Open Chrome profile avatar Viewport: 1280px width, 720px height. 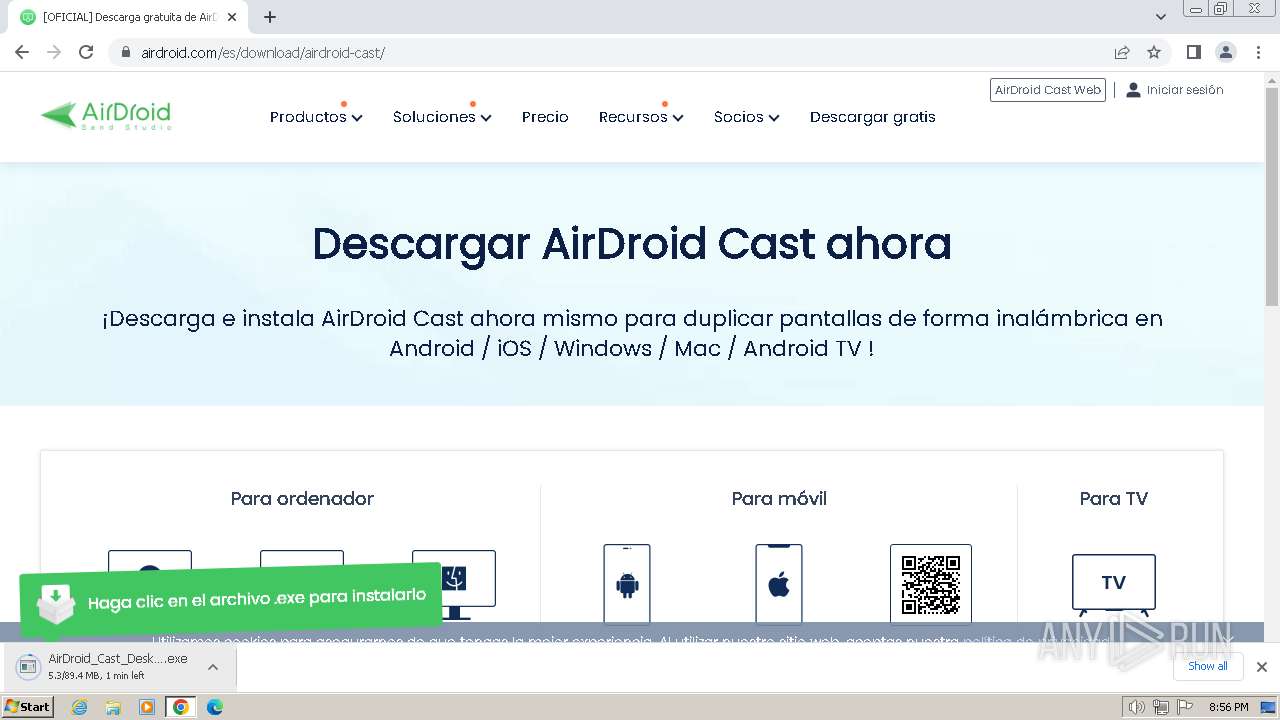tap(1225, 52)
